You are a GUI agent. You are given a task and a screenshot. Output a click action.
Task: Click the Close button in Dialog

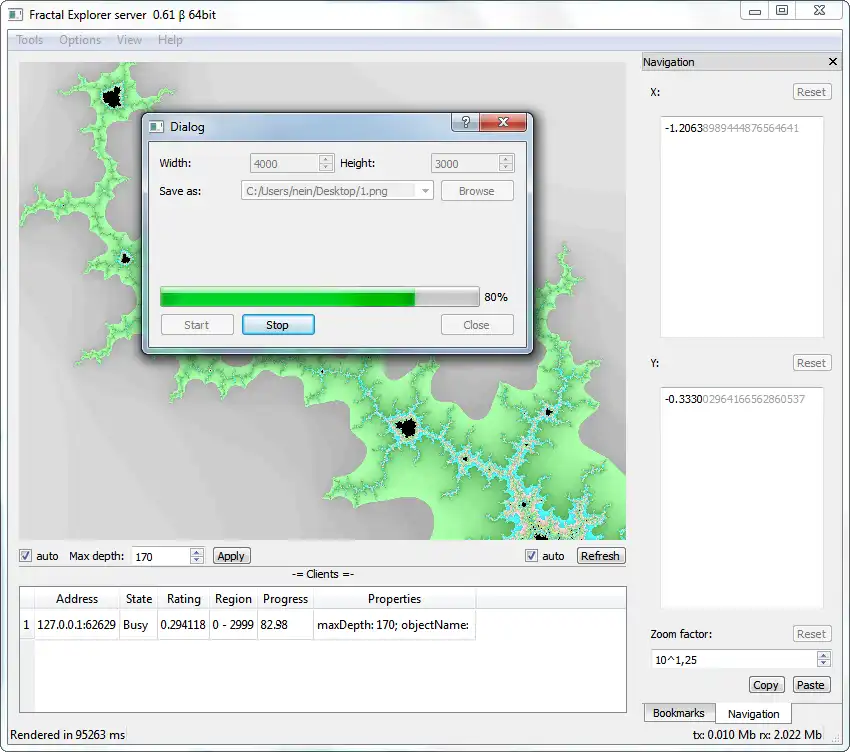[x=477, y=325]
